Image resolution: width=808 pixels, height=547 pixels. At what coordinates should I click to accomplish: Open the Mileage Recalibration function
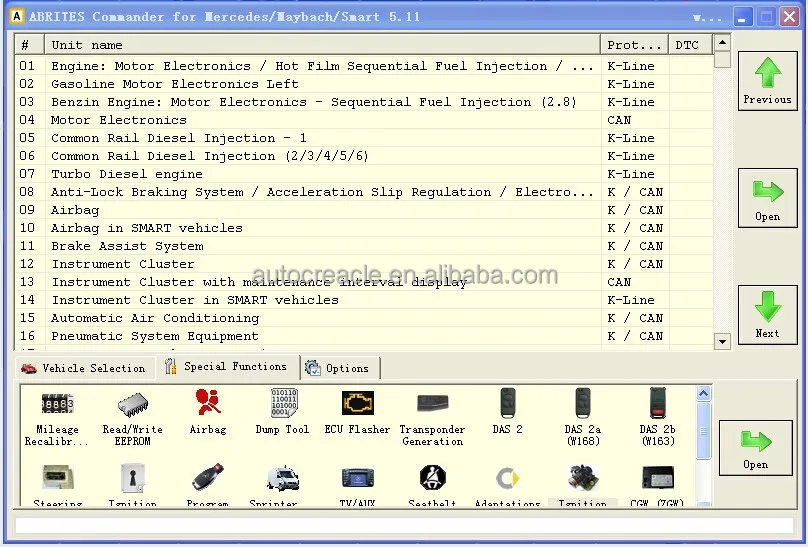click(x=57, y=418)
